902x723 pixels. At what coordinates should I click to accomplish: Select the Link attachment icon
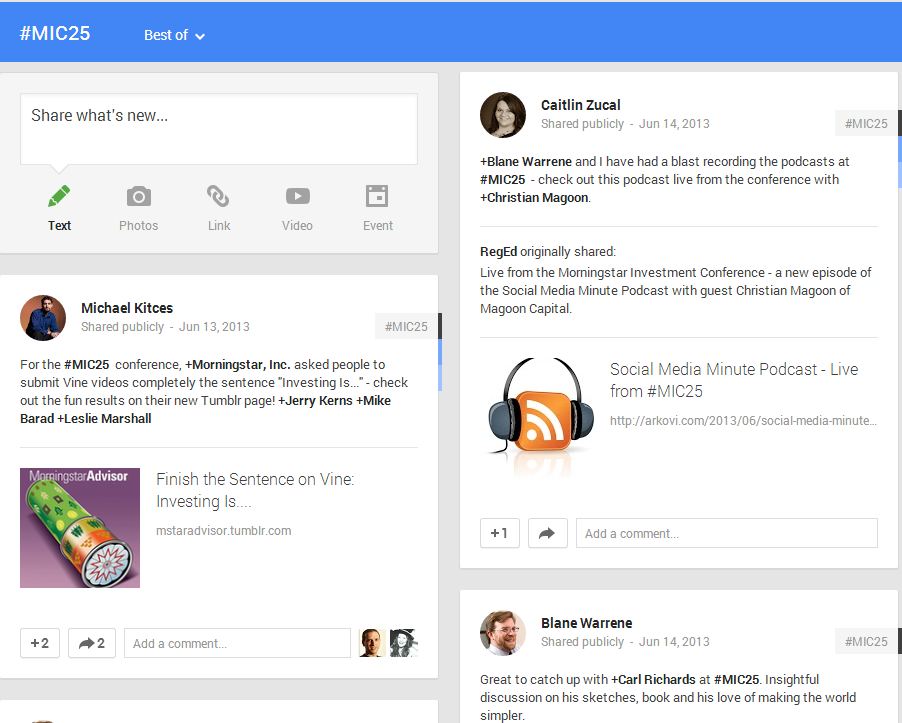pyautogui.click(x=218, y=196)
